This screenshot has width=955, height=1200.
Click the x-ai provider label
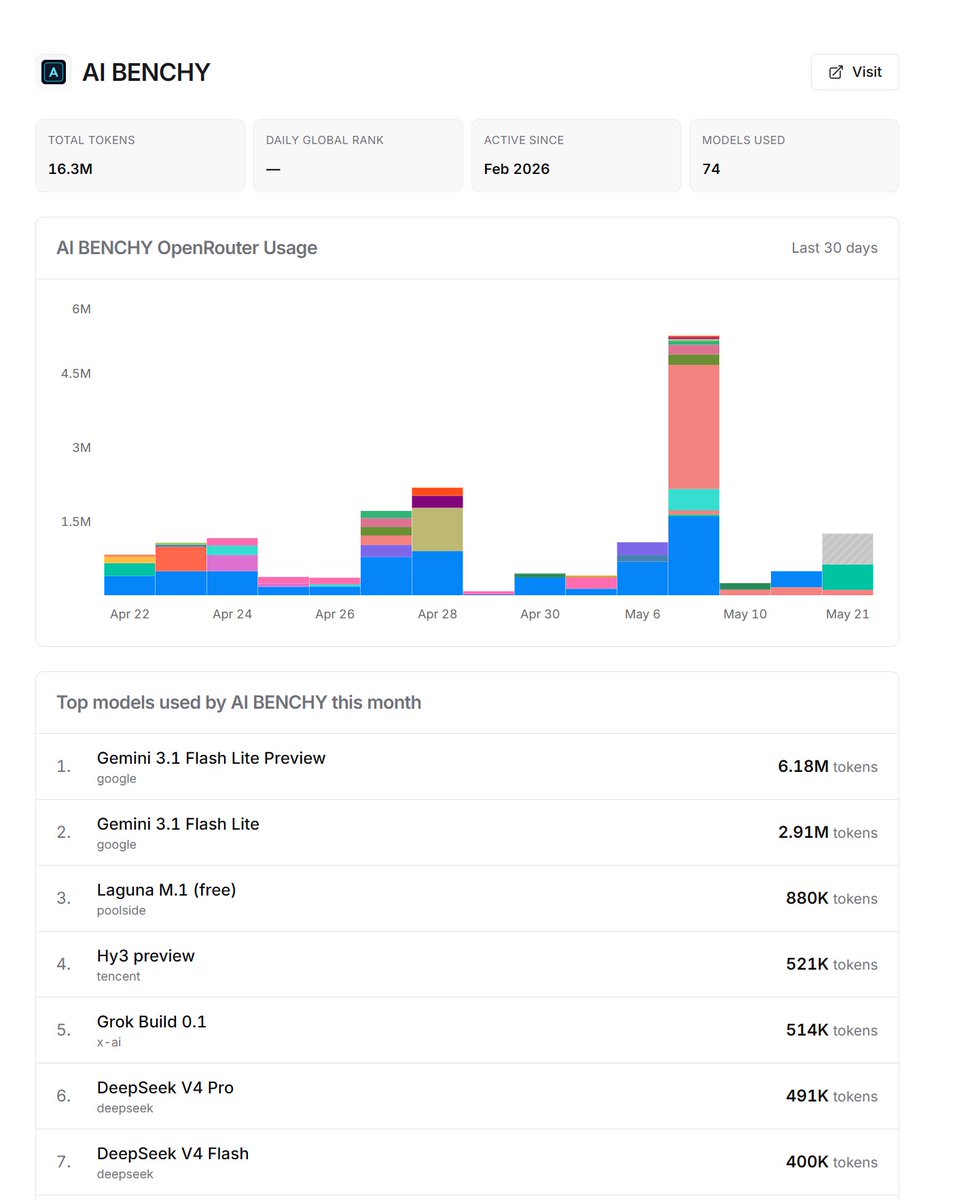point(109,1043)
